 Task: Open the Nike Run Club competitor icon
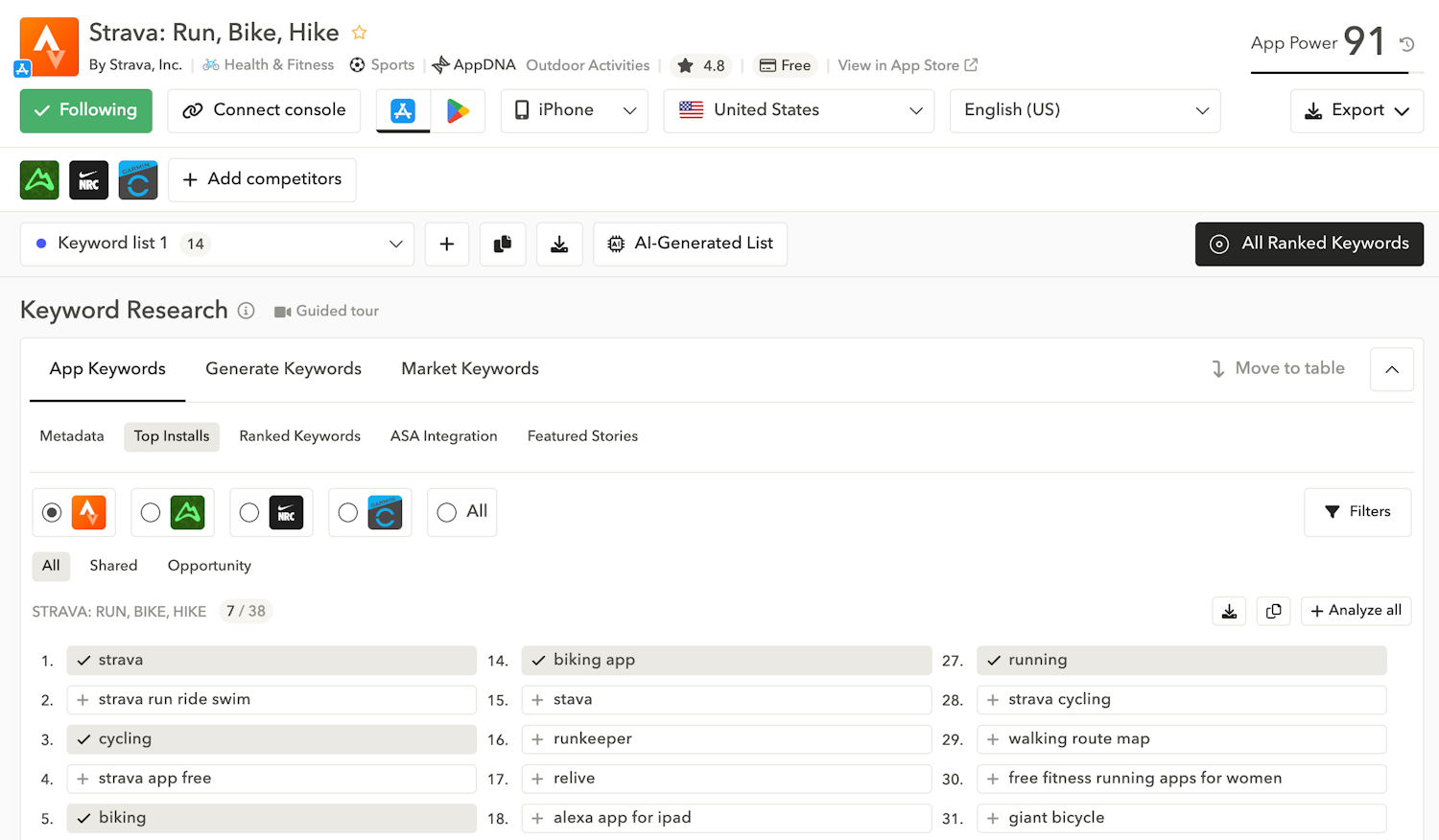[89, 180]
